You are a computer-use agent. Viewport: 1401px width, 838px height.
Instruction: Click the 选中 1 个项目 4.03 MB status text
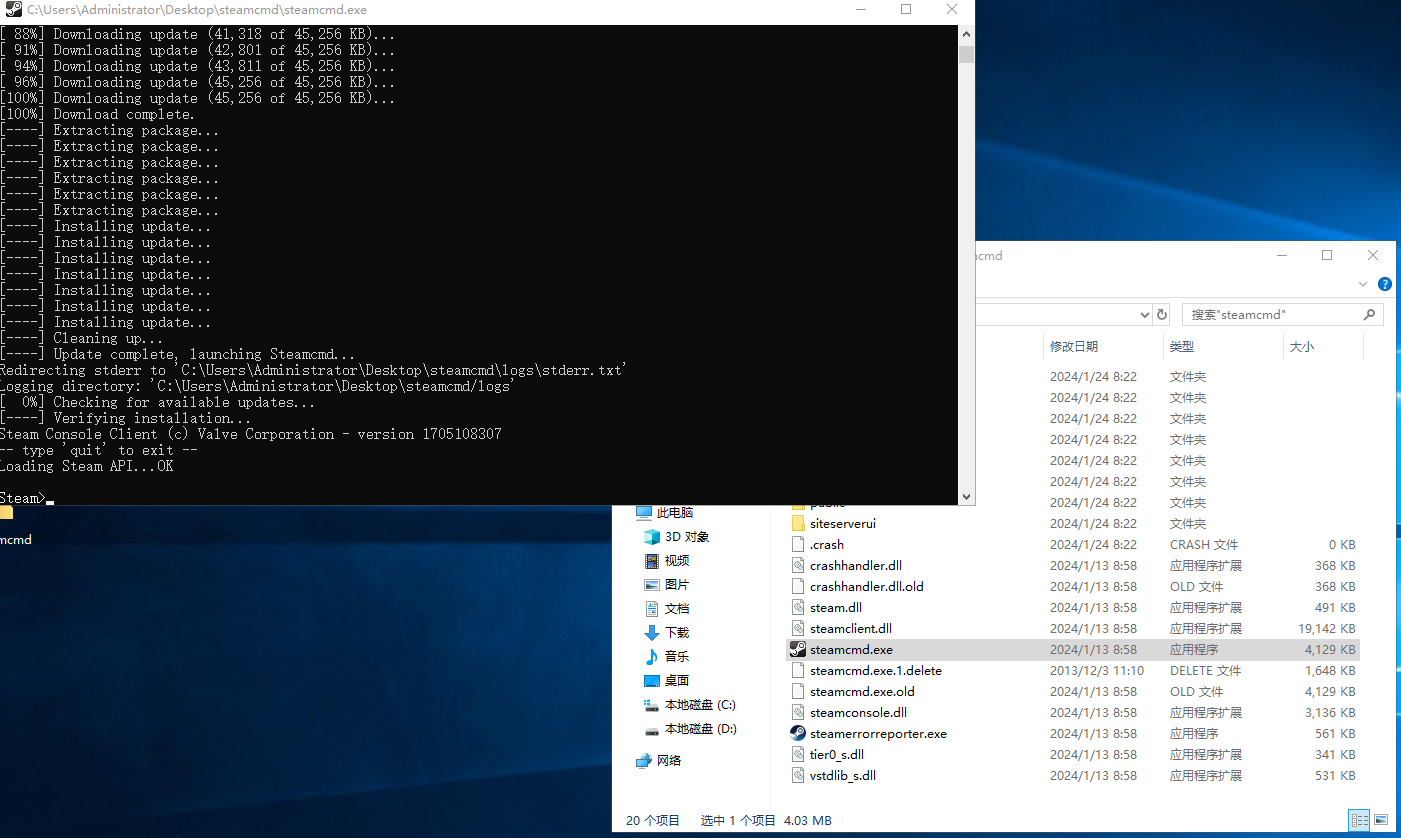coord(766,820)
